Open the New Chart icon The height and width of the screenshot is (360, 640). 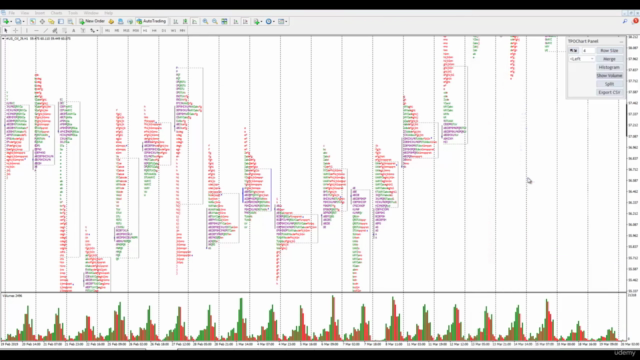click(6, 21)
